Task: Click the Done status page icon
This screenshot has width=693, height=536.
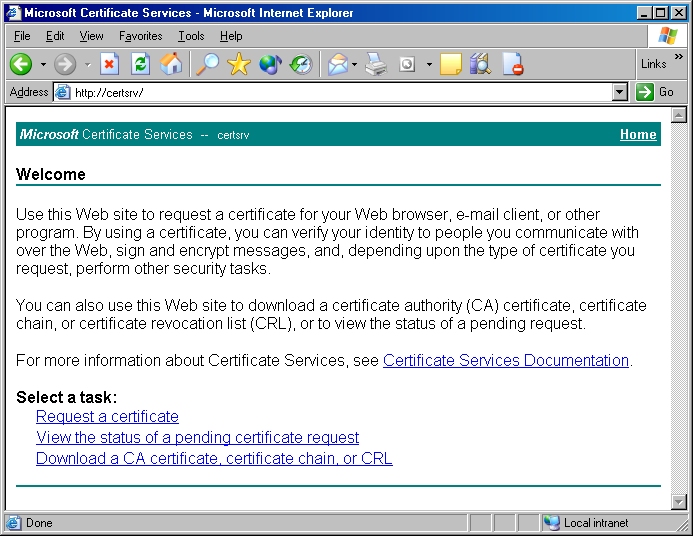Action: tap(13, 523)
